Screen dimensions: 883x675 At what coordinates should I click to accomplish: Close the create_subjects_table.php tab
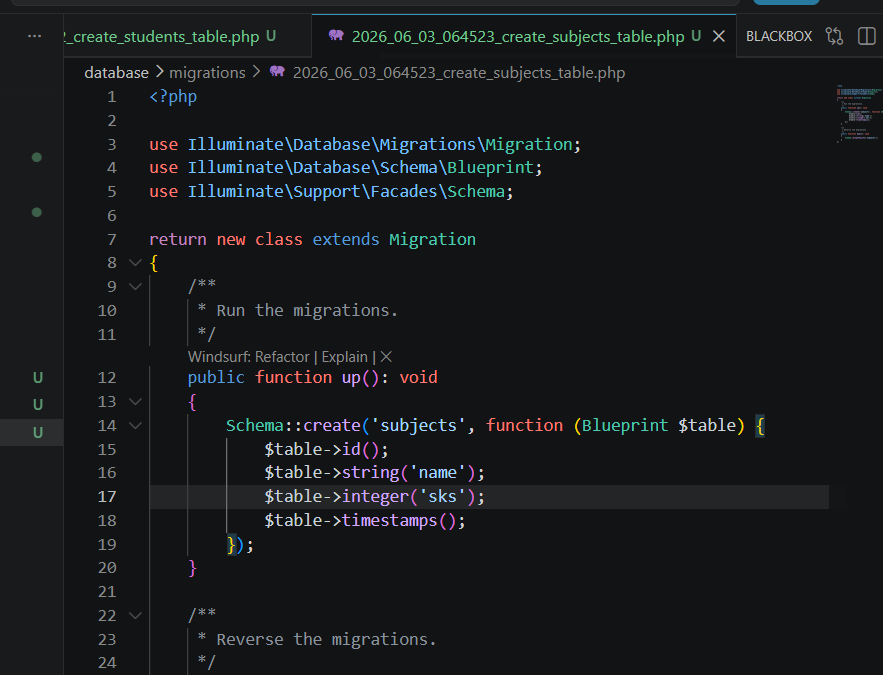coord(719,37)
